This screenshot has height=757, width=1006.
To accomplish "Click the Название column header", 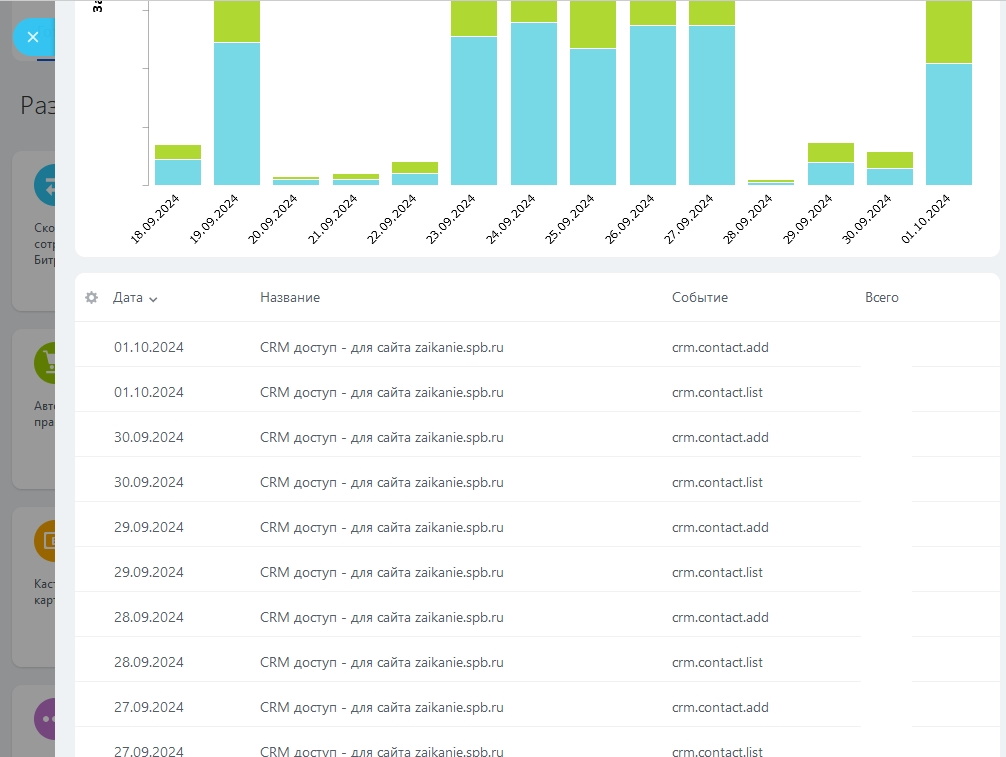I will point(290,298).
